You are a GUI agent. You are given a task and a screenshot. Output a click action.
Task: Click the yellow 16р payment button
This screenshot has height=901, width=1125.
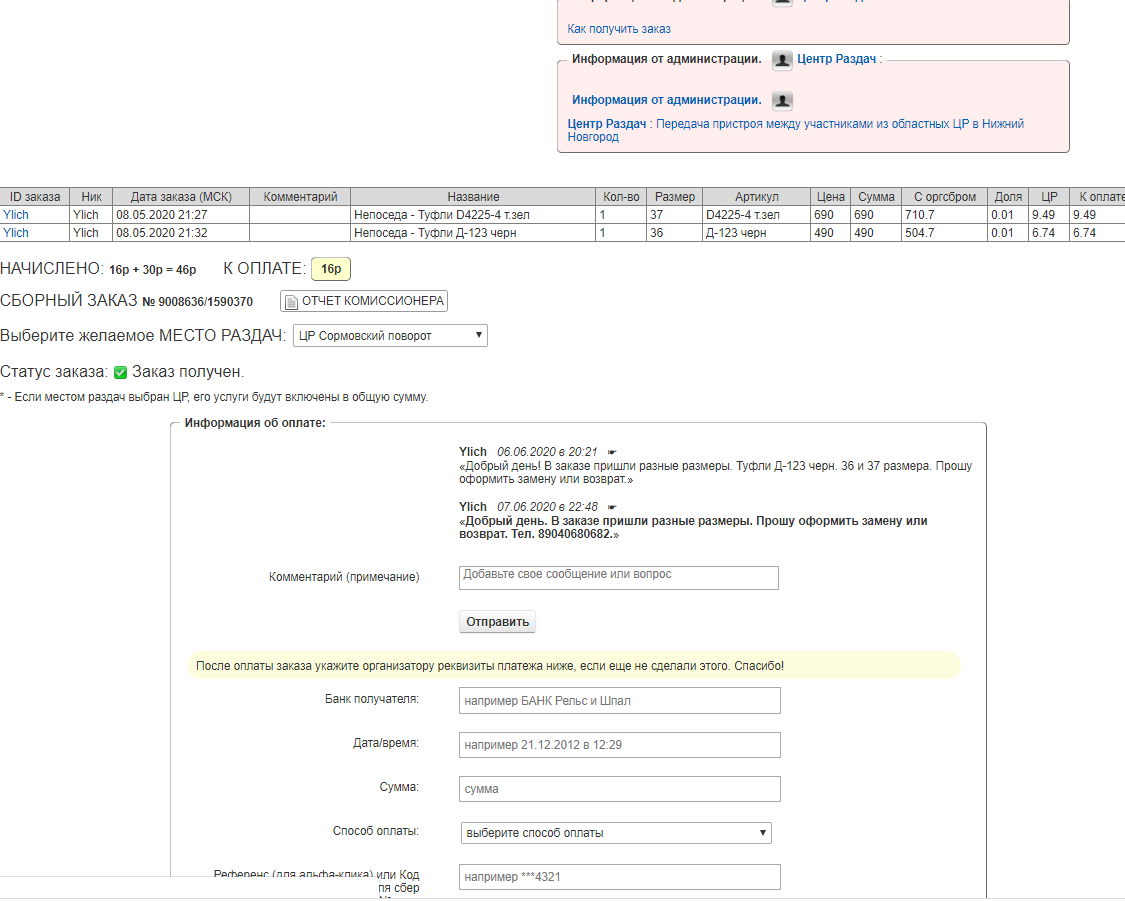point(331,269)
